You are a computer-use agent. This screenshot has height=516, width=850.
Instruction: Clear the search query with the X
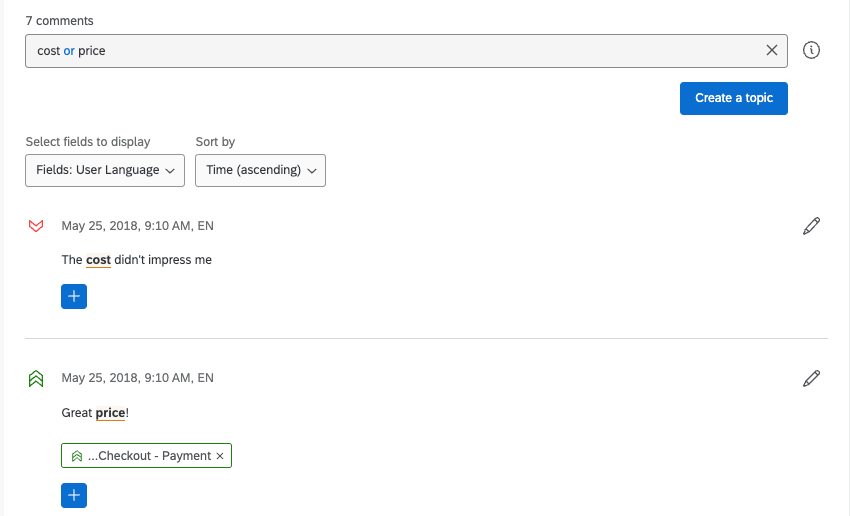[772, 50]
